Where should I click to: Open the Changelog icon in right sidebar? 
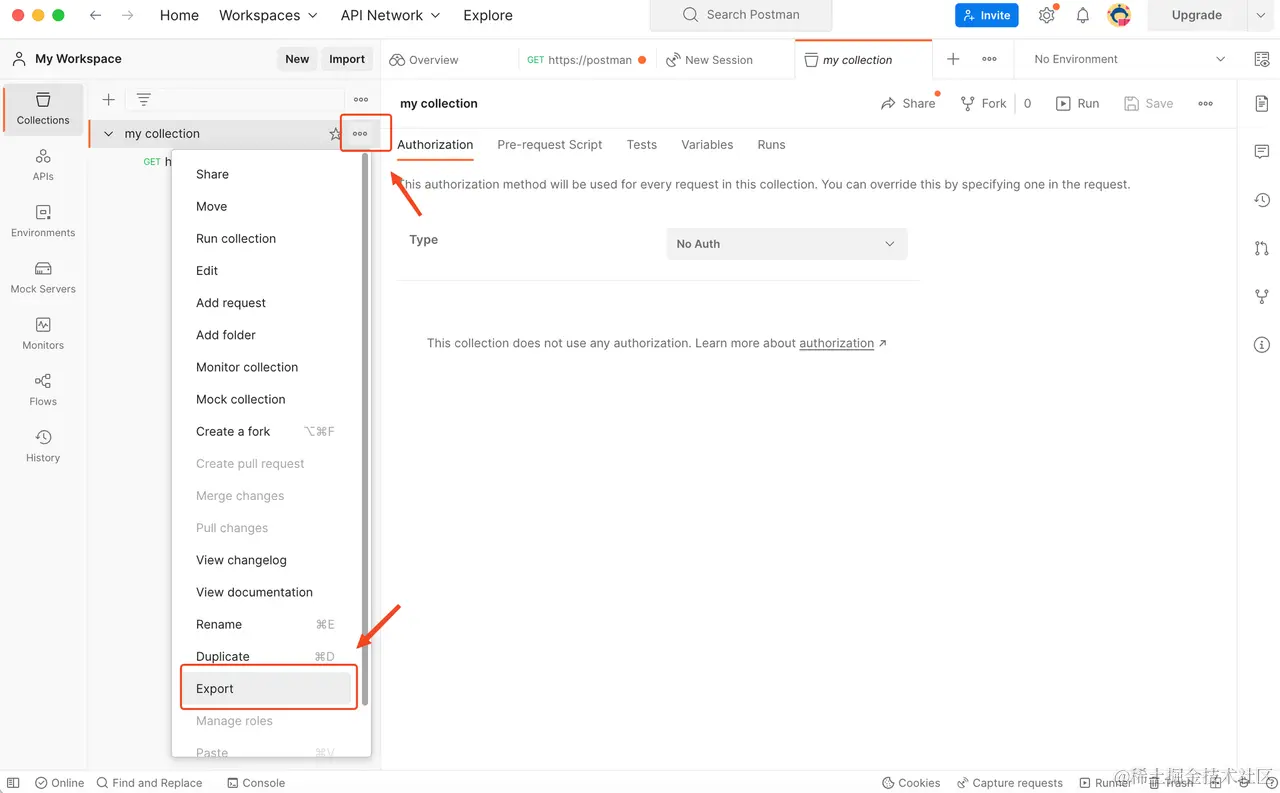coord(1262,200)
